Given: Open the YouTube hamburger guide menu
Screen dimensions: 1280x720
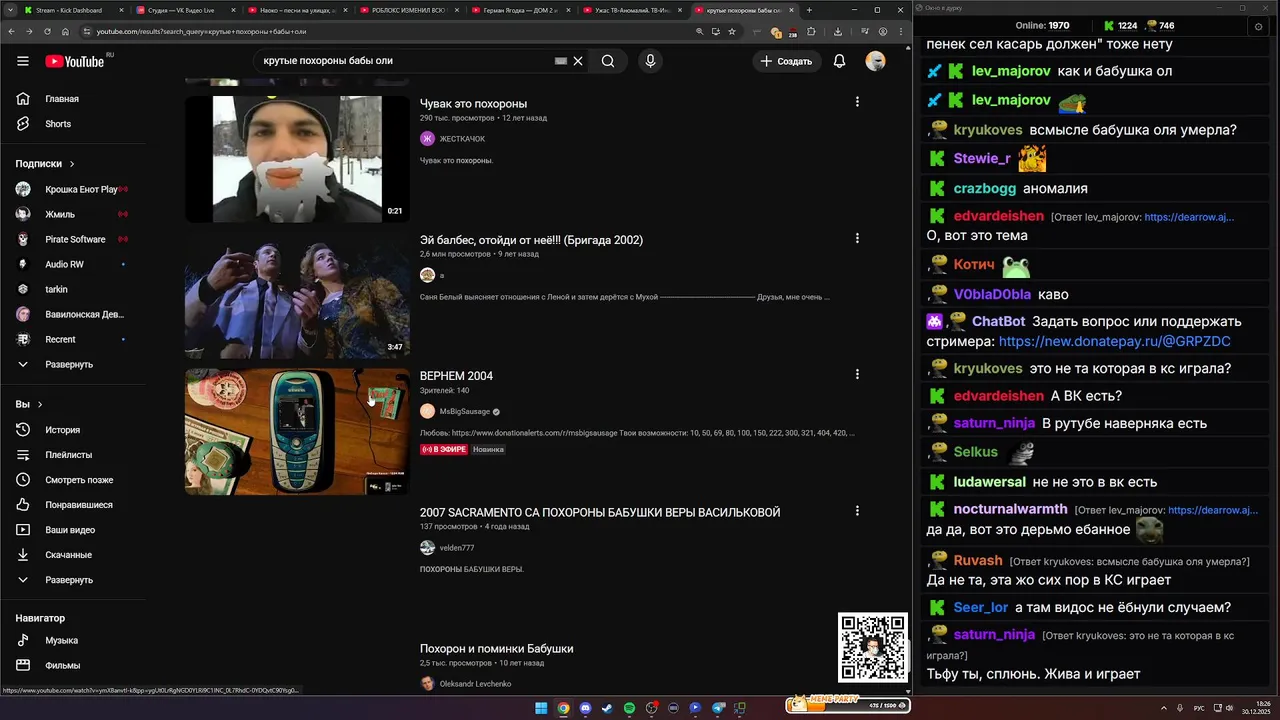Looking at the screenshot, I should [x=23, y=61].
